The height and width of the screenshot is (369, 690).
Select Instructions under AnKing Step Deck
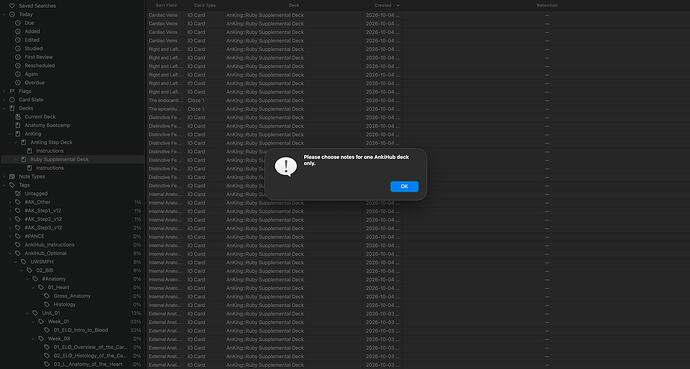click(x=50, y=151)
